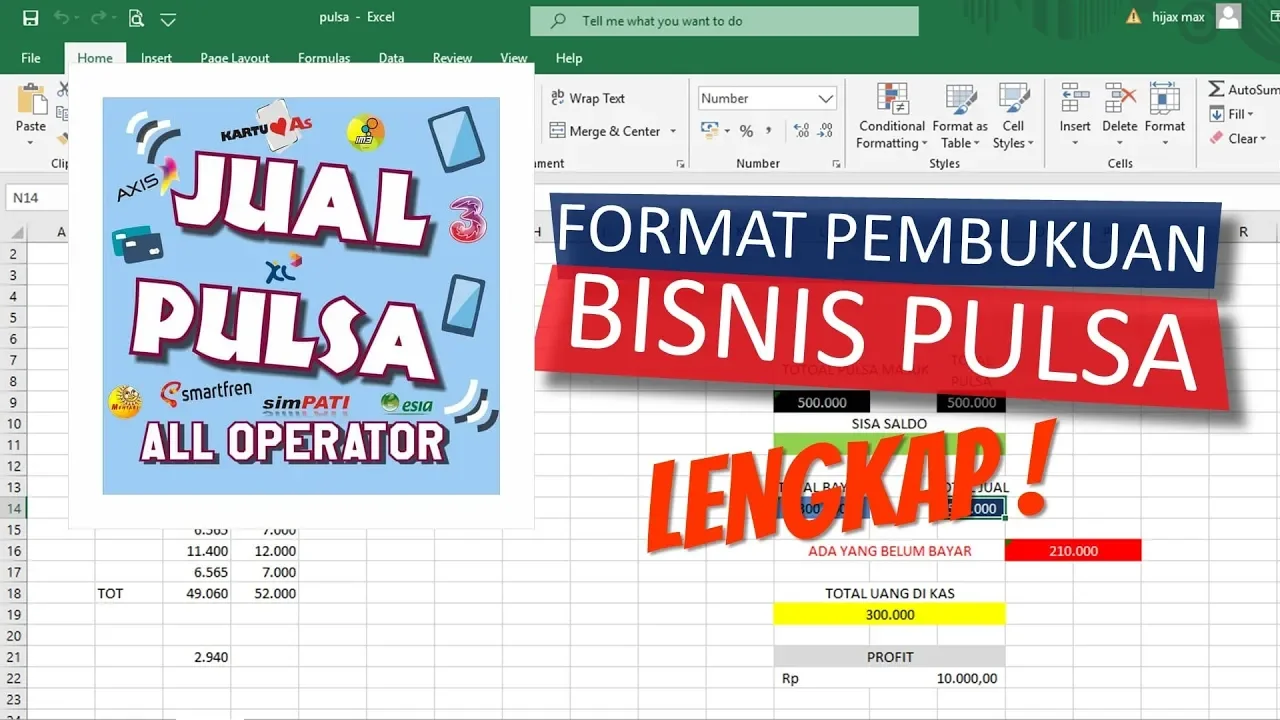Open Print Preview from the quick access toolbar

[136, 18]
